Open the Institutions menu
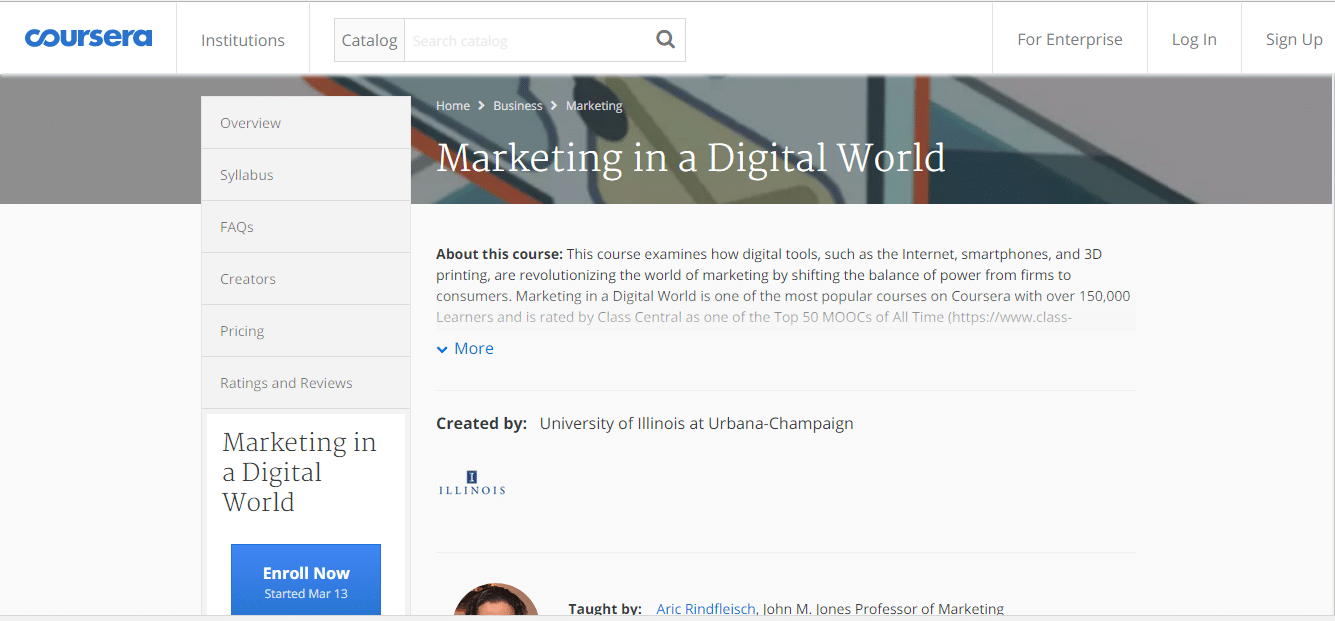The height and width of the screenshot is (621, 1335). coord(243,40)
